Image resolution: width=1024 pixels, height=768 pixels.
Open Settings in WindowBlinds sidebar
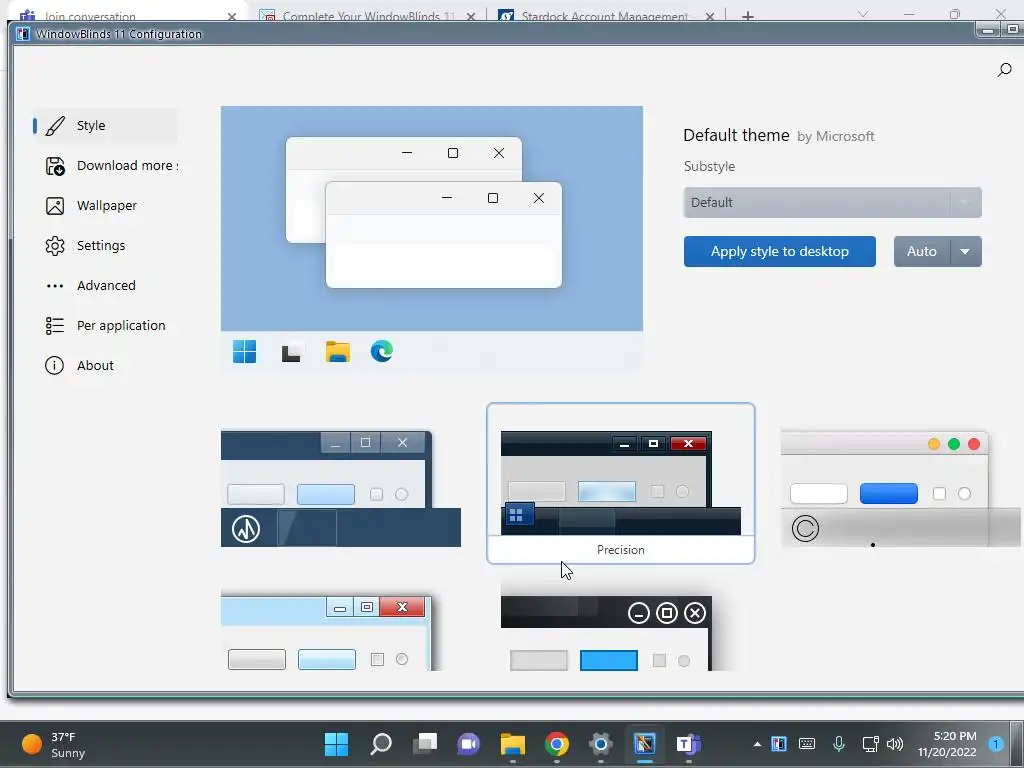point(106,246)
